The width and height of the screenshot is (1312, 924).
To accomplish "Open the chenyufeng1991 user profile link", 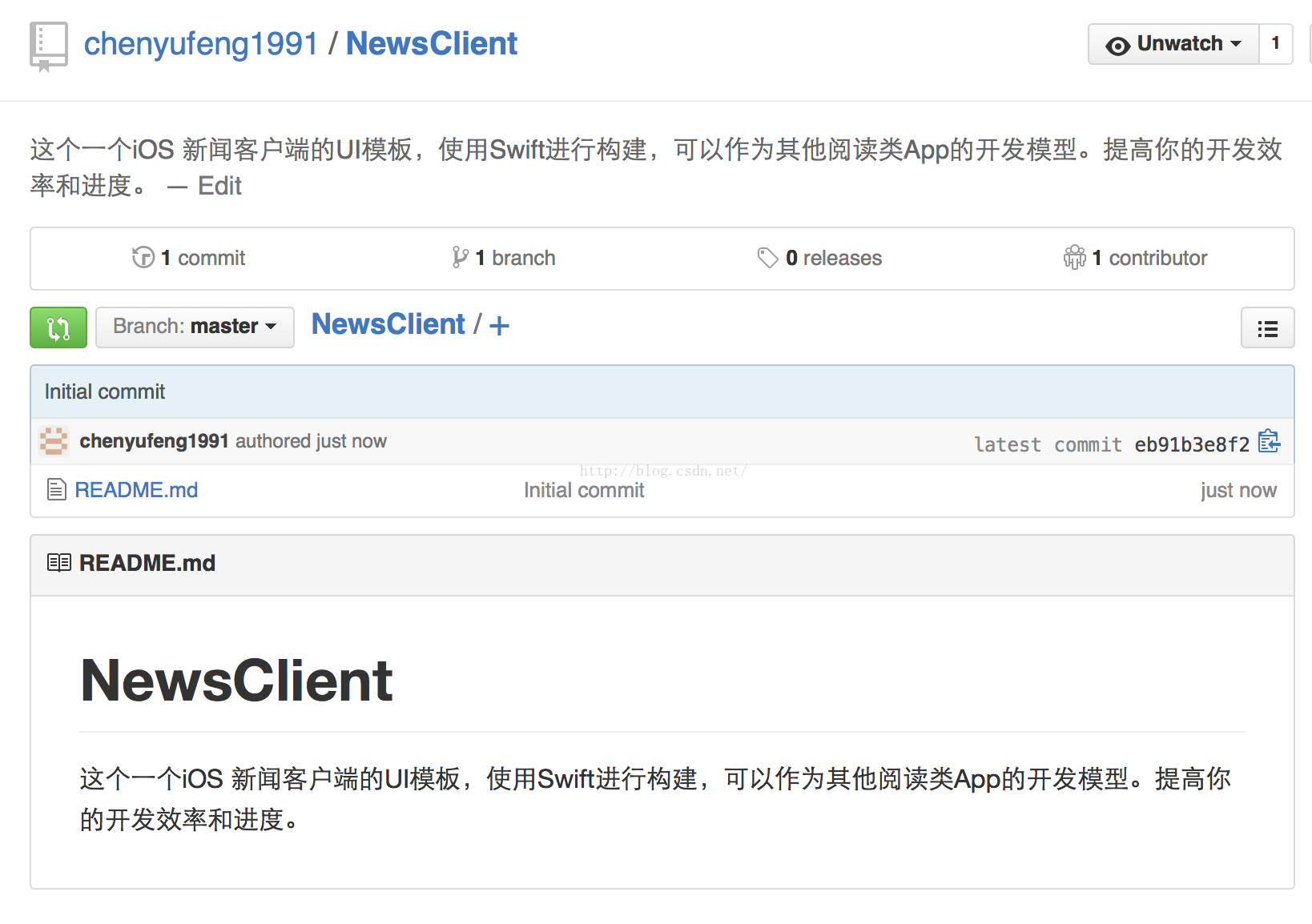I will click(201, 44).
